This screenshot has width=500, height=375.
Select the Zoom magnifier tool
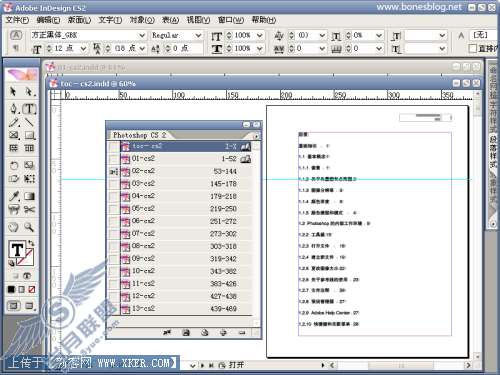pos(29,227)
